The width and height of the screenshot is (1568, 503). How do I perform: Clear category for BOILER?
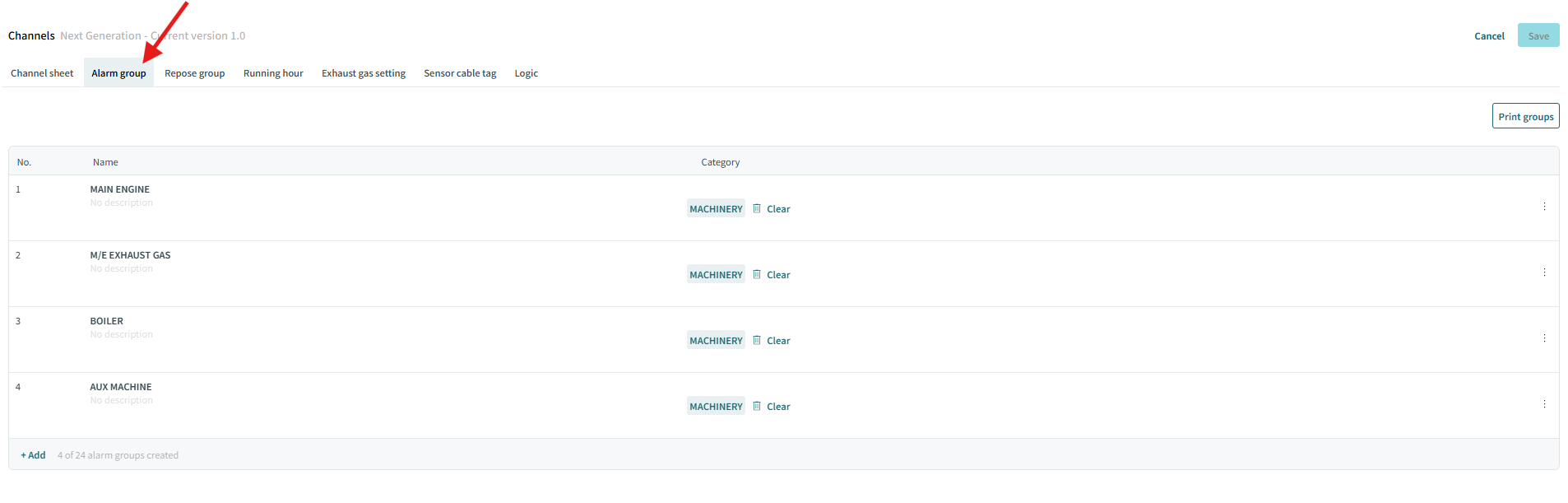pos(778,341)
